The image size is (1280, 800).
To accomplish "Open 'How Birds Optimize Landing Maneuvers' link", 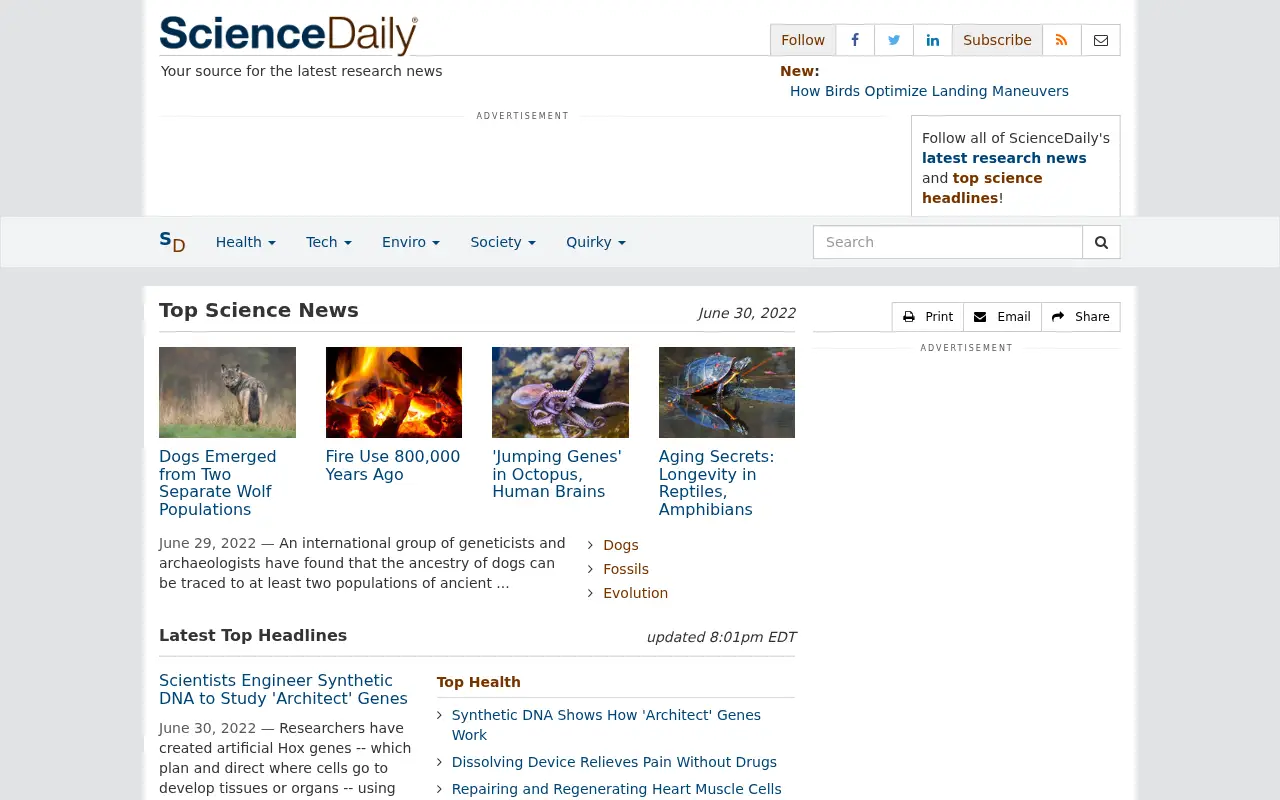I will 929,91.
